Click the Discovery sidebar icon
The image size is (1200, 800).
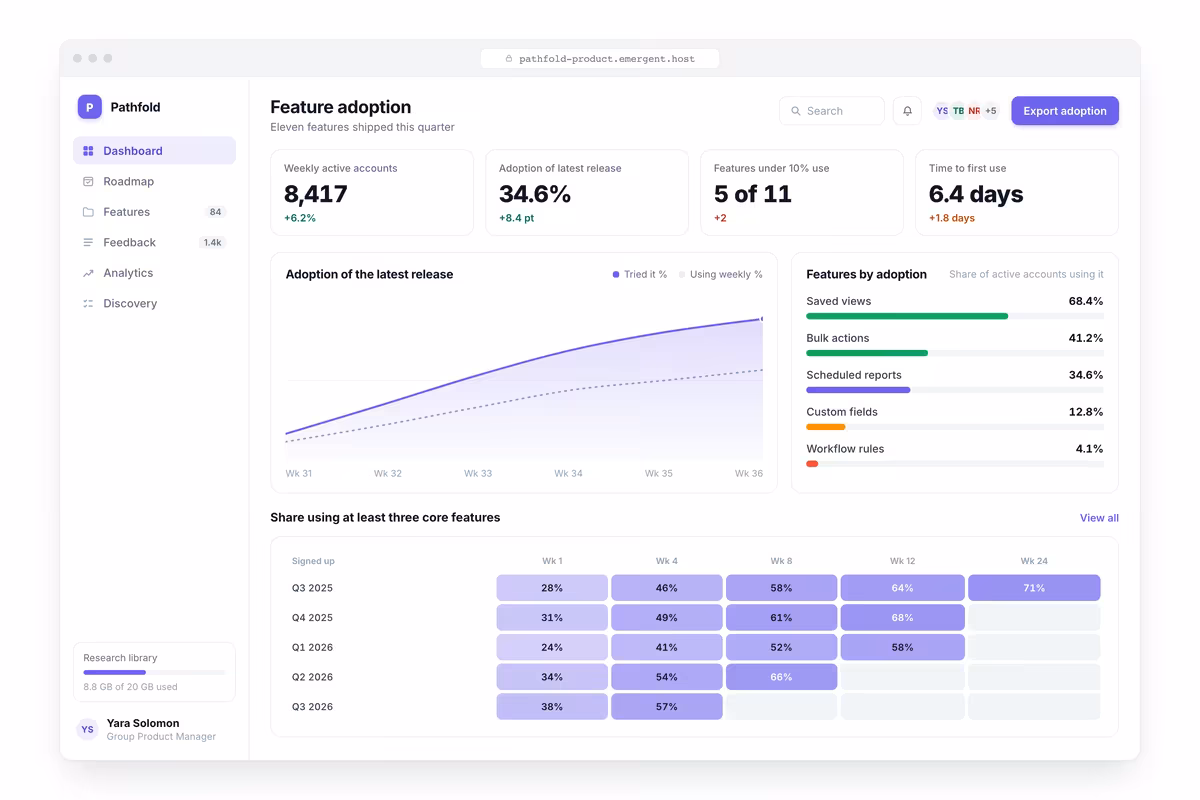point(88,303)
